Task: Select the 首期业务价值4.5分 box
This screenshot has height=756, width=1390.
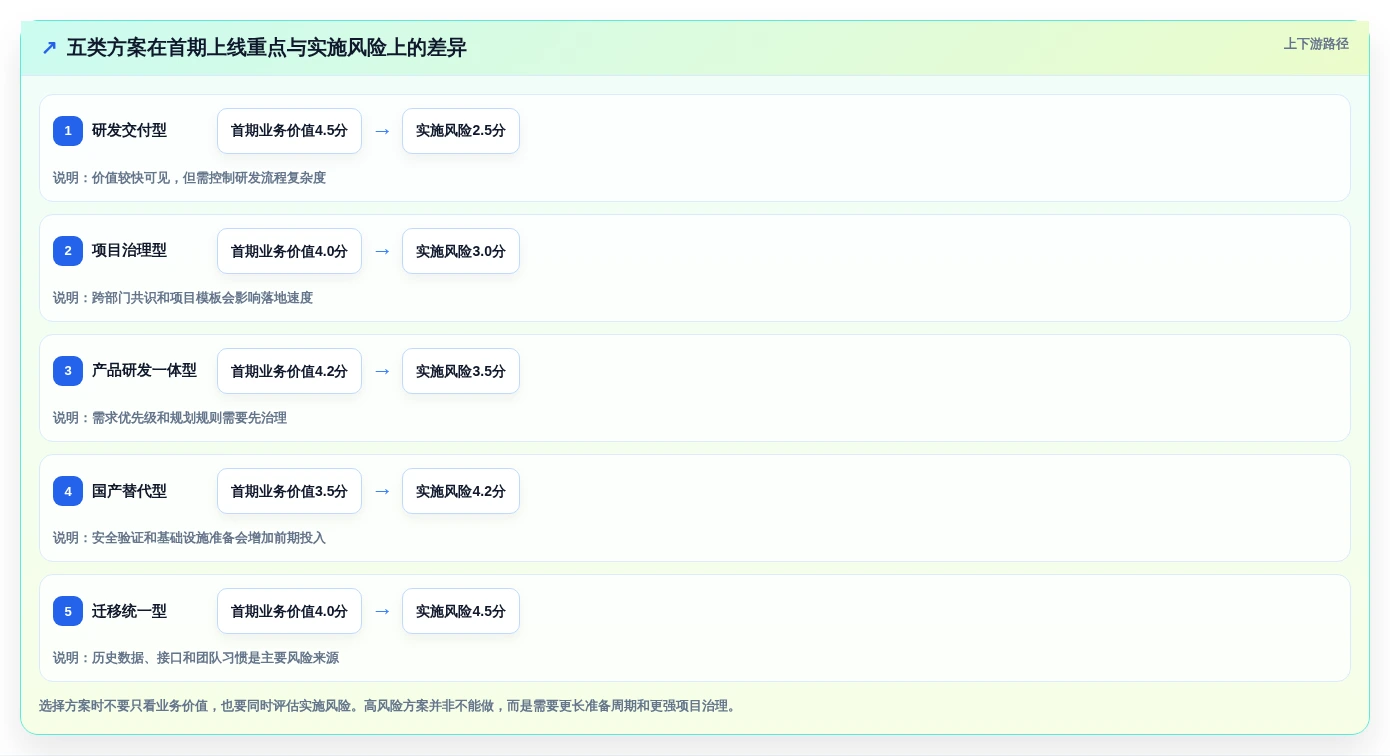Action: (289, 131)
